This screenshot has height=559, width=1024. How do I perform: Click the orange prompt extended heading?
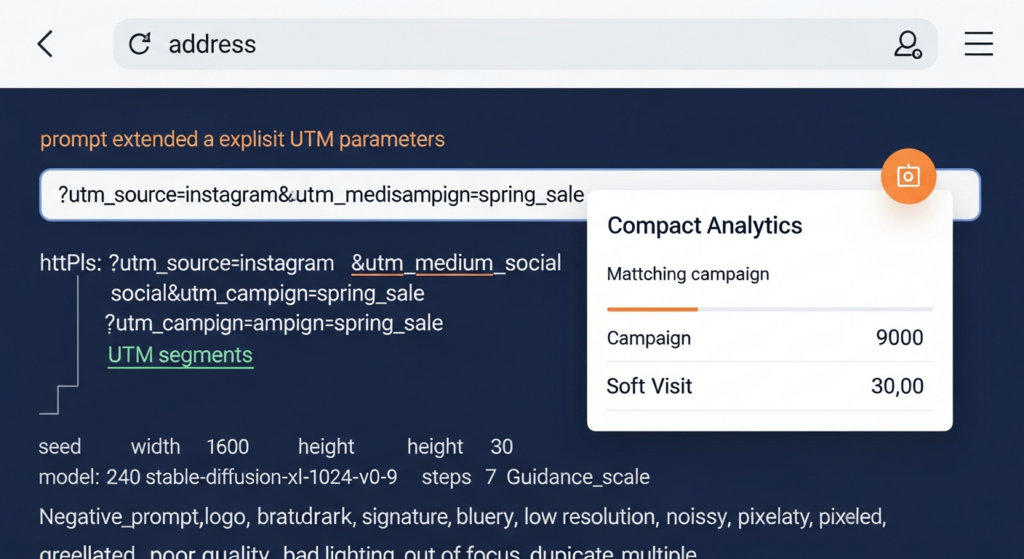click(242, 139)
